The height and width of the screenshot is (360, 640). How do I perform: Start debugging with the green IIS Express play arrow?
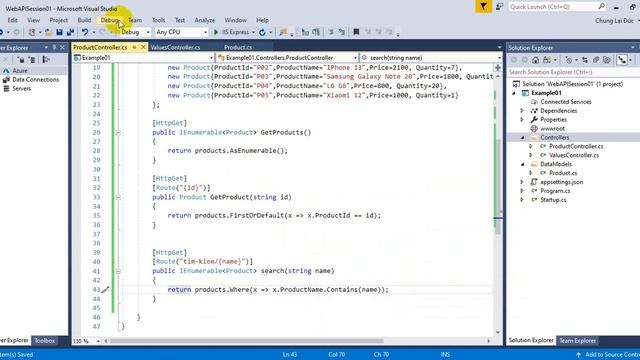216,32
